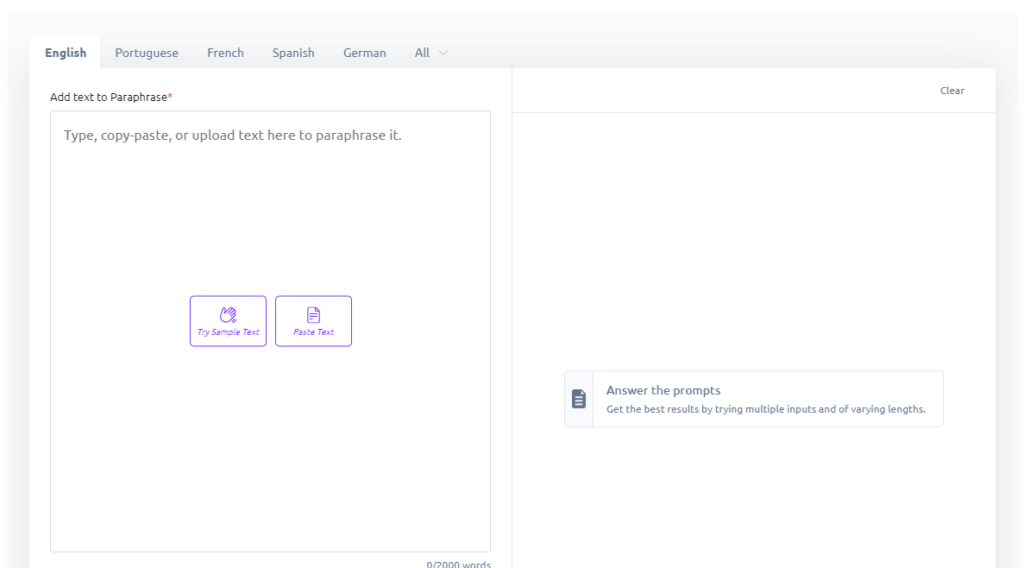Select the Portuguese language tab
Image resolution: width=1024 pixels, height=568 pixels.
click(x=146, y=53)
